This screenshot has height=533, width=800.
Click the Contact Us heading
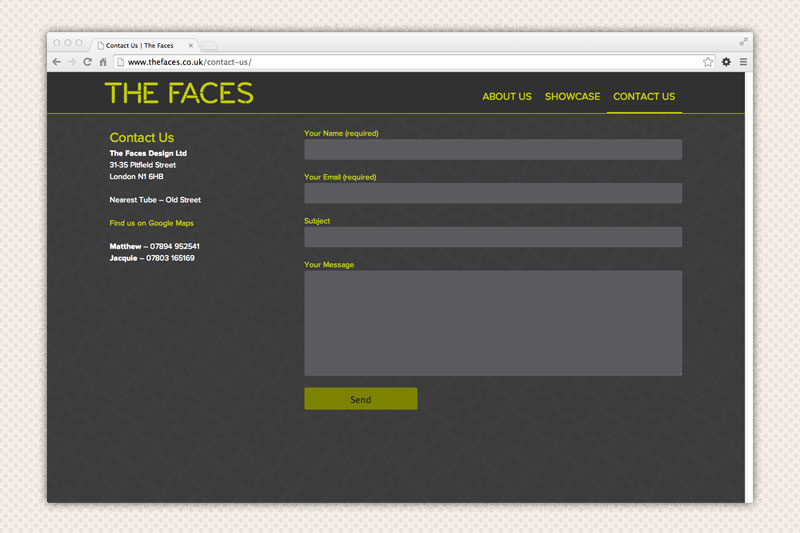142,138
